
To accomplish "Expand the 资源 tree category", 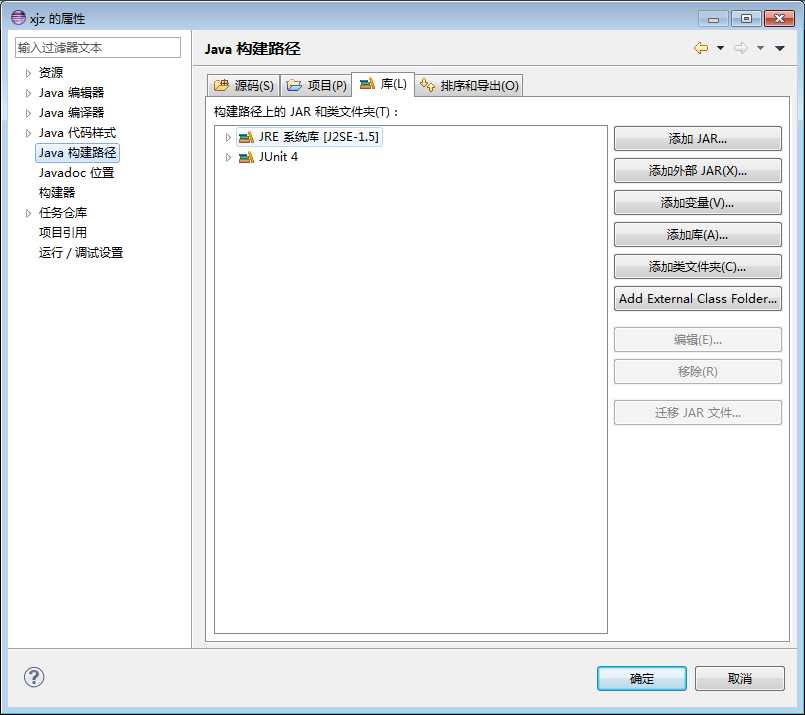I will click(x=28, y=73).
